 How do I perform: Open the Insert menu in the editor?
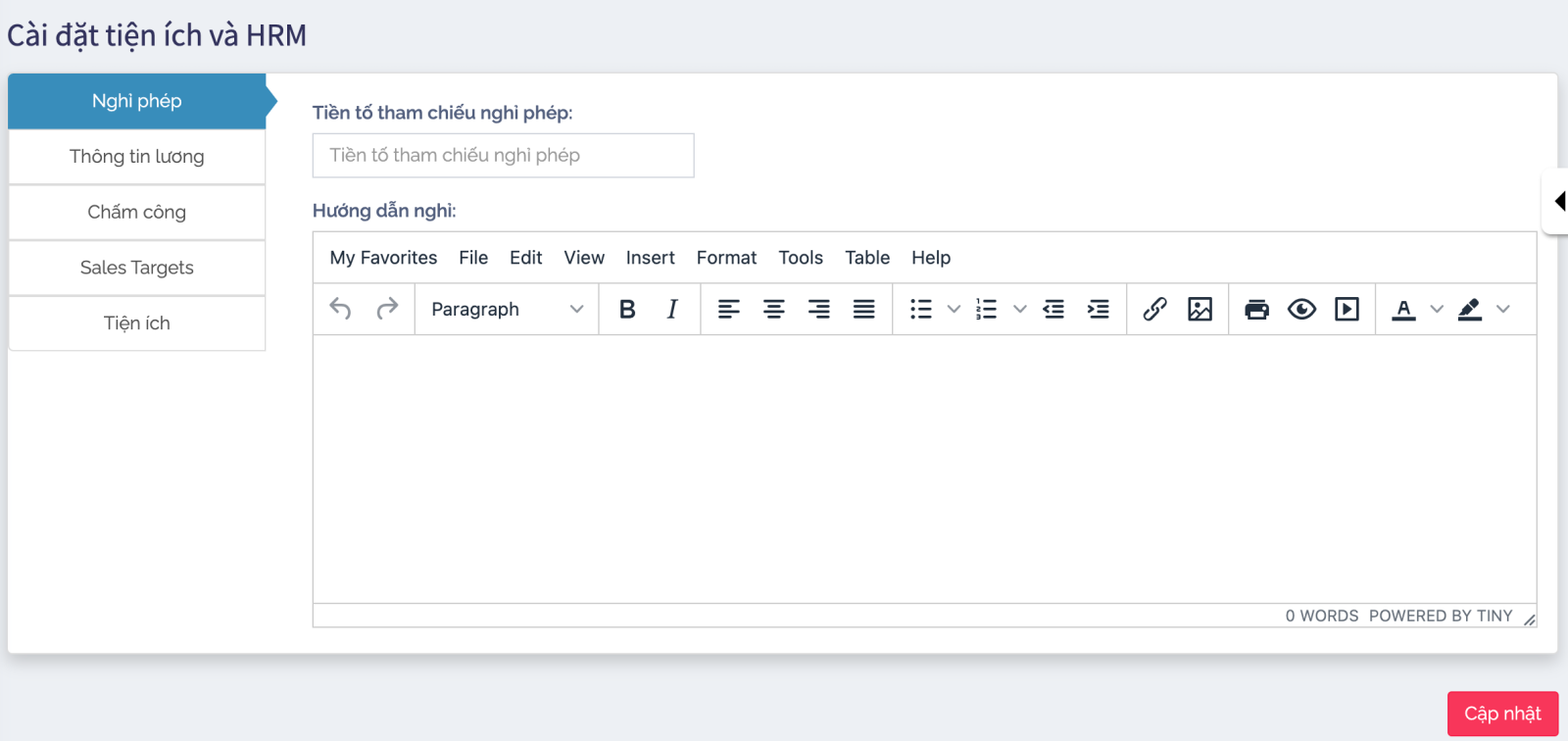pyautogui.click(x=650, y=258)
